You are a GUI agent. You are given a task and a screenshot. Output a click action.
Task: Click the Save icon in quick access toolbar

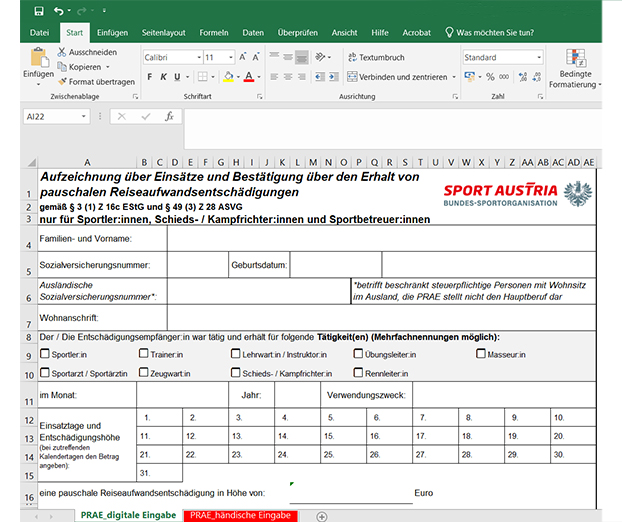(39, 11)
